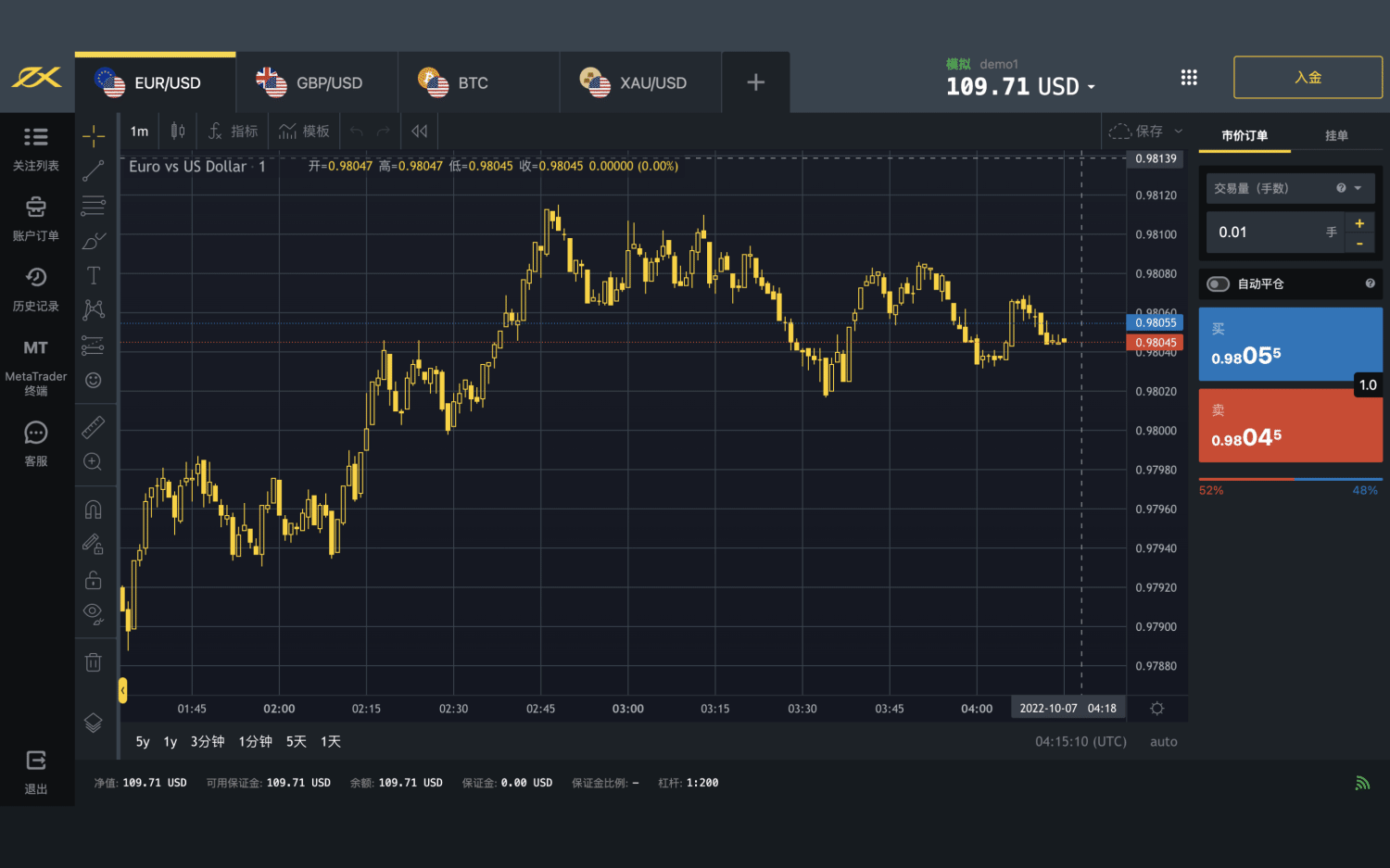Open chart settings gear icon
1390x868 pixels.
point(1157,709)
